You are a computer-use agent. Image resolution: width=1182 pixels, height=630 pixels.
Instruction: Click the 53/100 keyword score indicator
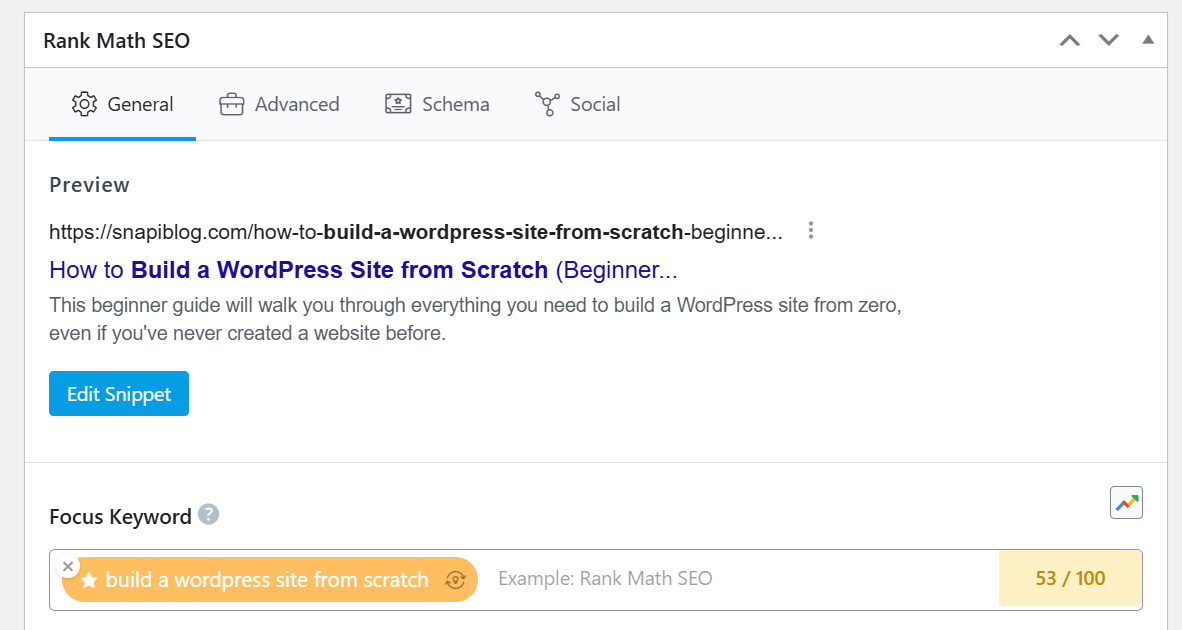[1069, 578]
